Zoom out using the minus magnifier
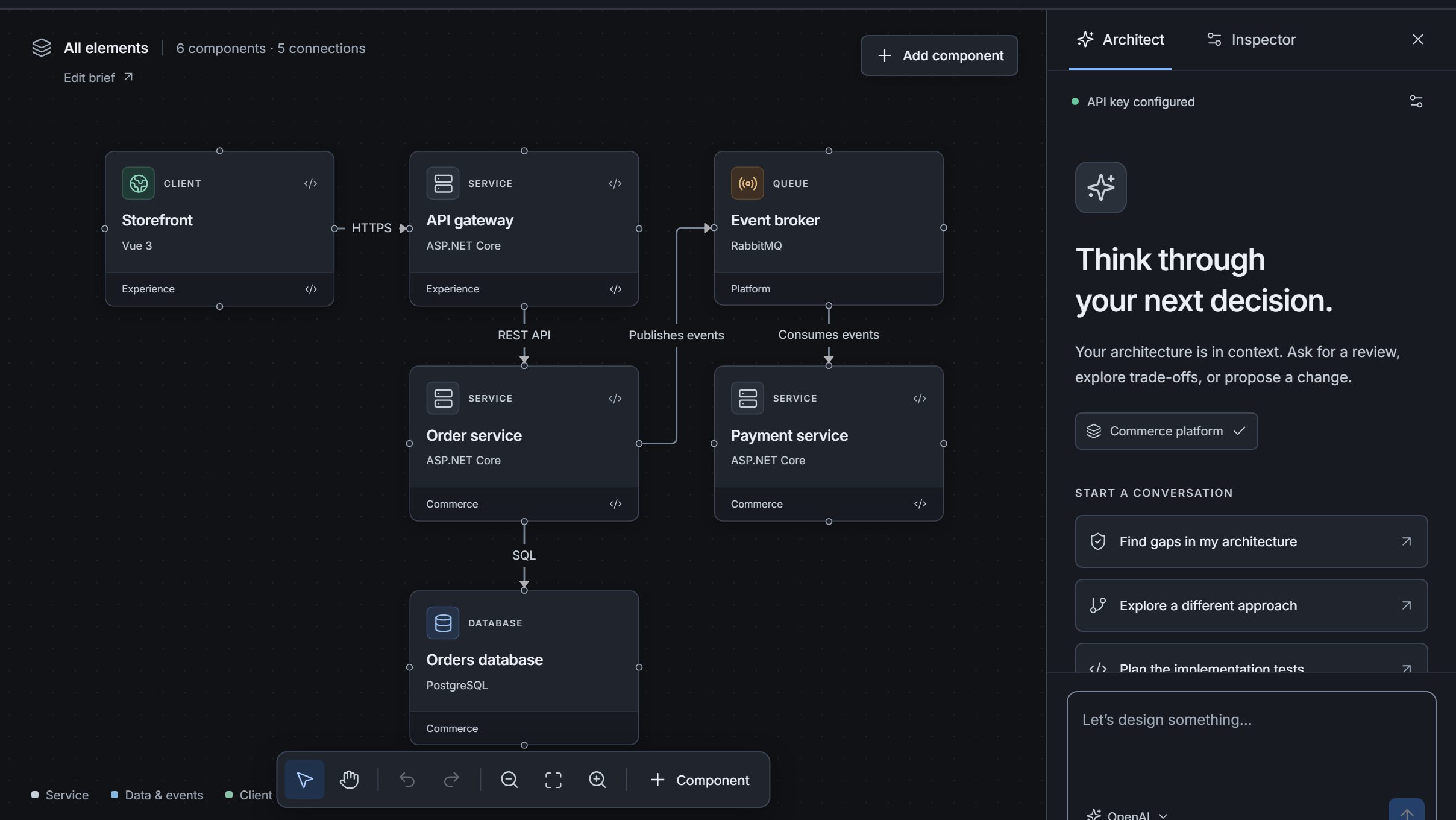This screenshot has width=1456, height=820. (509, 780)
